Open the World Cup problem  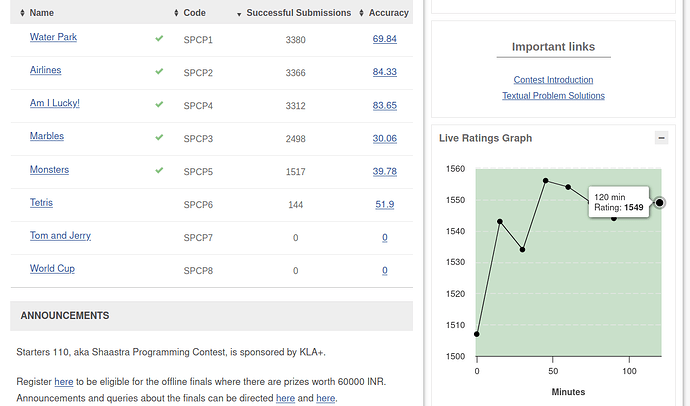[x=52, y=268]
